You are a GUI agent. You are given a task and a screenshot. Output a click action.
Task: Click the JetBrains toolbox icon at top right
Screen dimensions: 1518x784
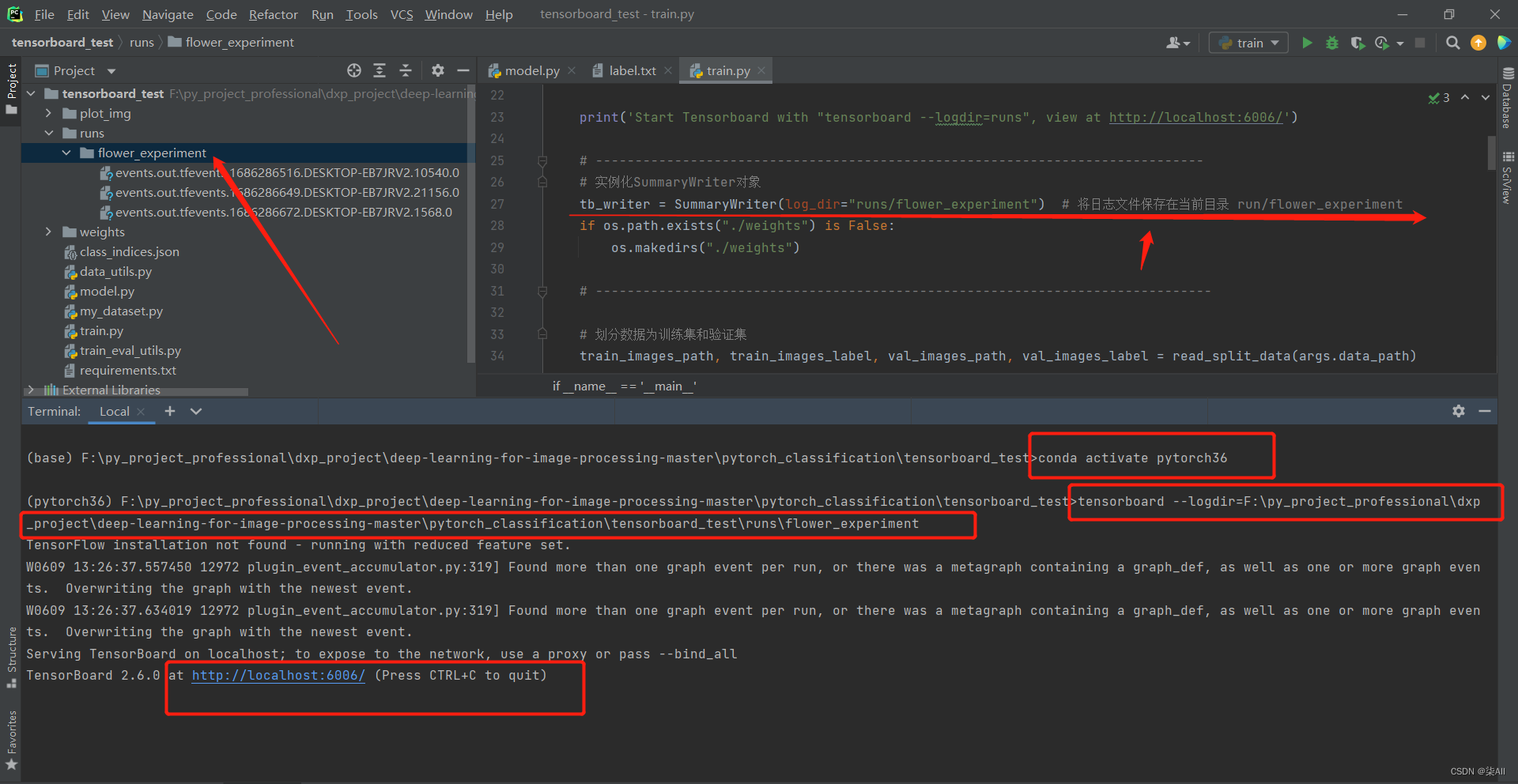coord(1504,43)
